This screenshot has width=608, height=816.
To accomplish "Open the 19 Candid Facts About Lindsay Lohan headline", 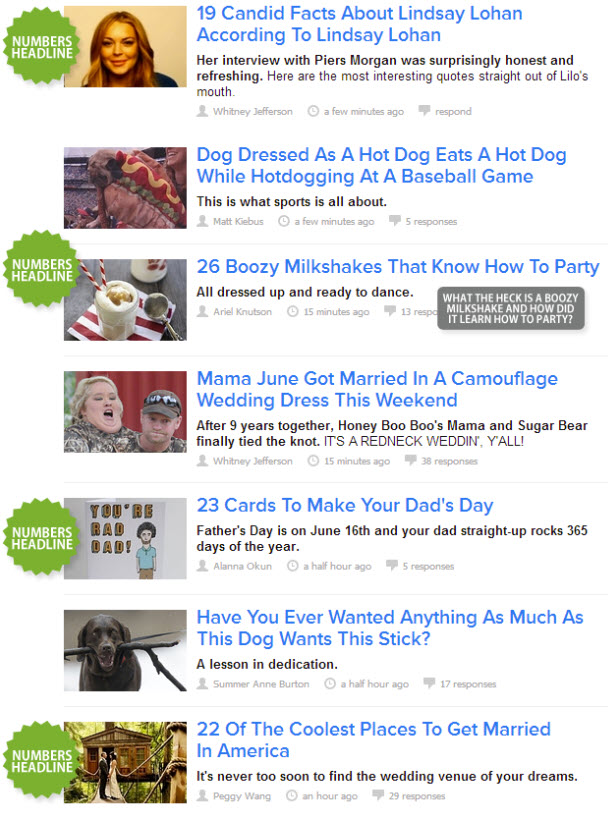I will 359,24.
